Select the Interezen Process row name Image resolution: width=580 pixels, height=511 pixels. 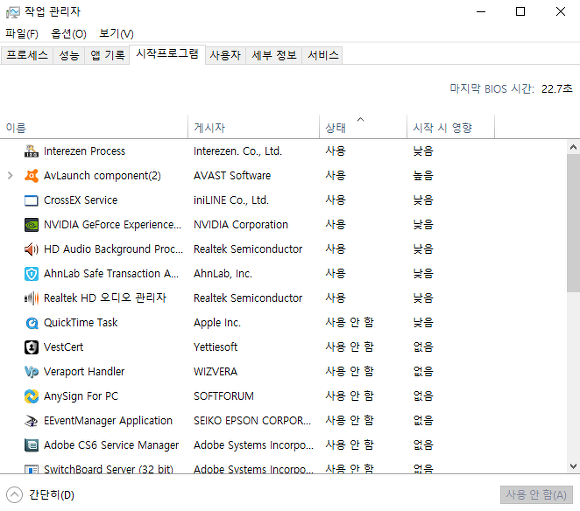point(84,151)
